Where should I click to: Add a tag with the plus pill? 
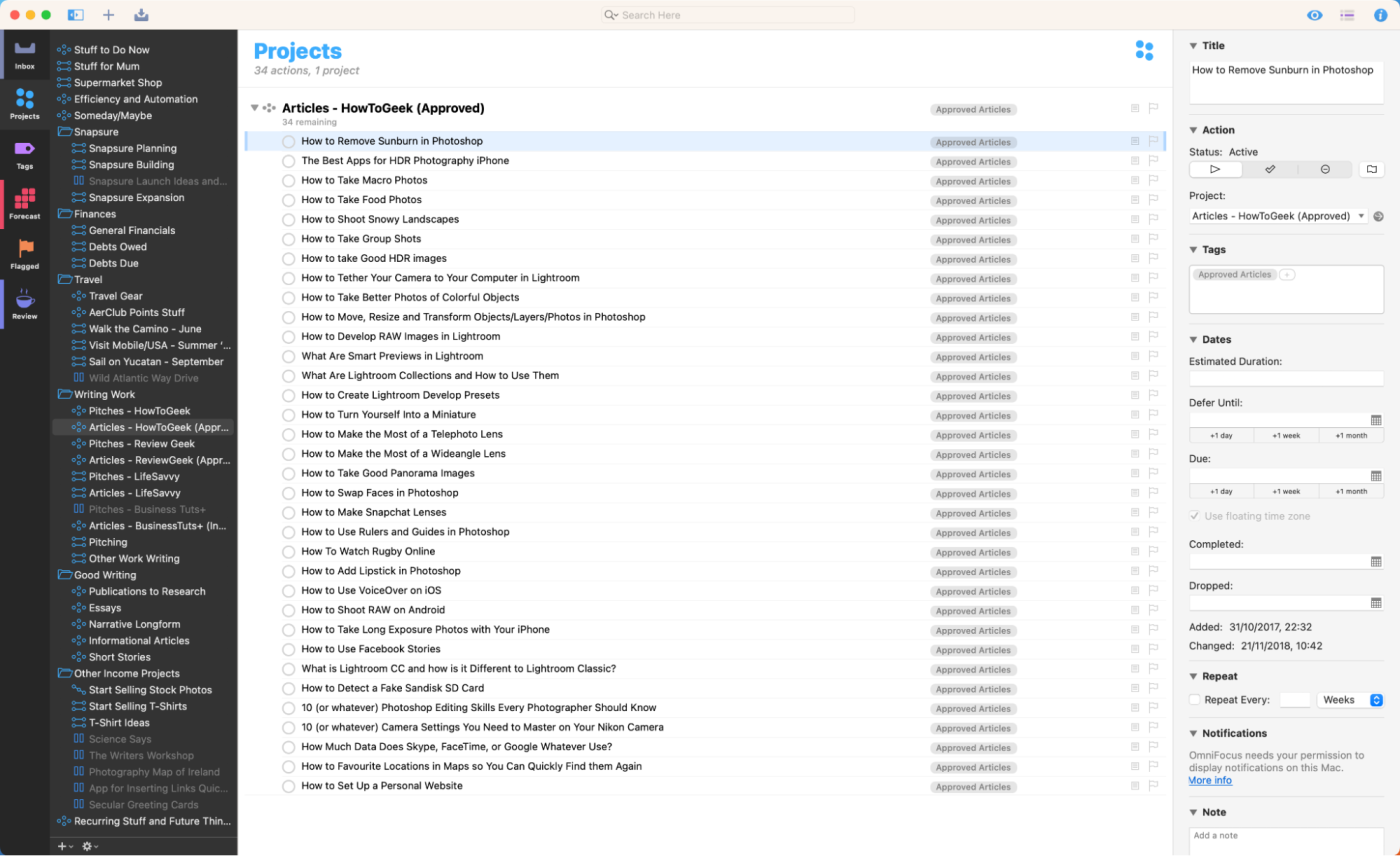[1287, 274]
